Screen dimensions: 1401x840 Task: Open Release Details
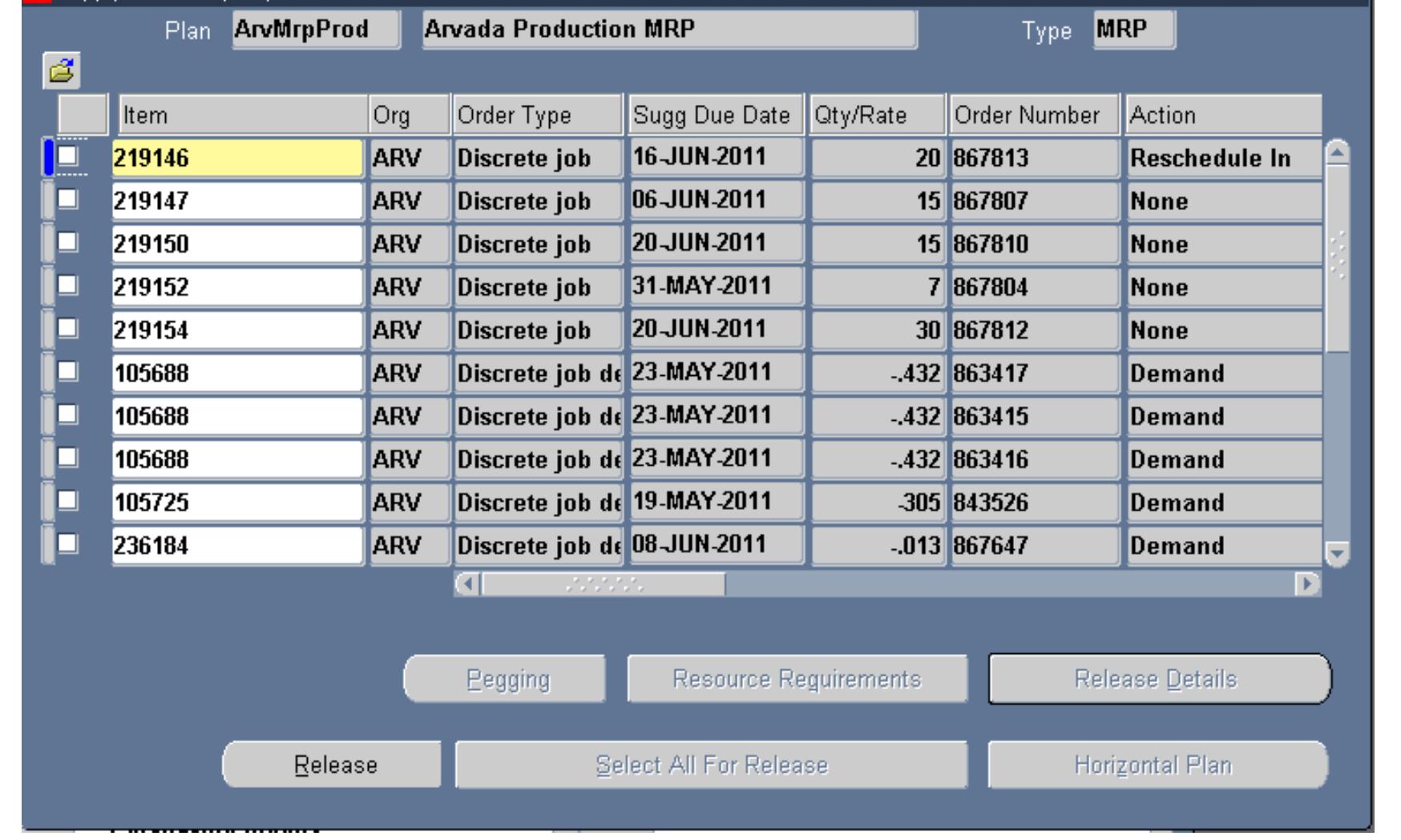click(1158, 679)
